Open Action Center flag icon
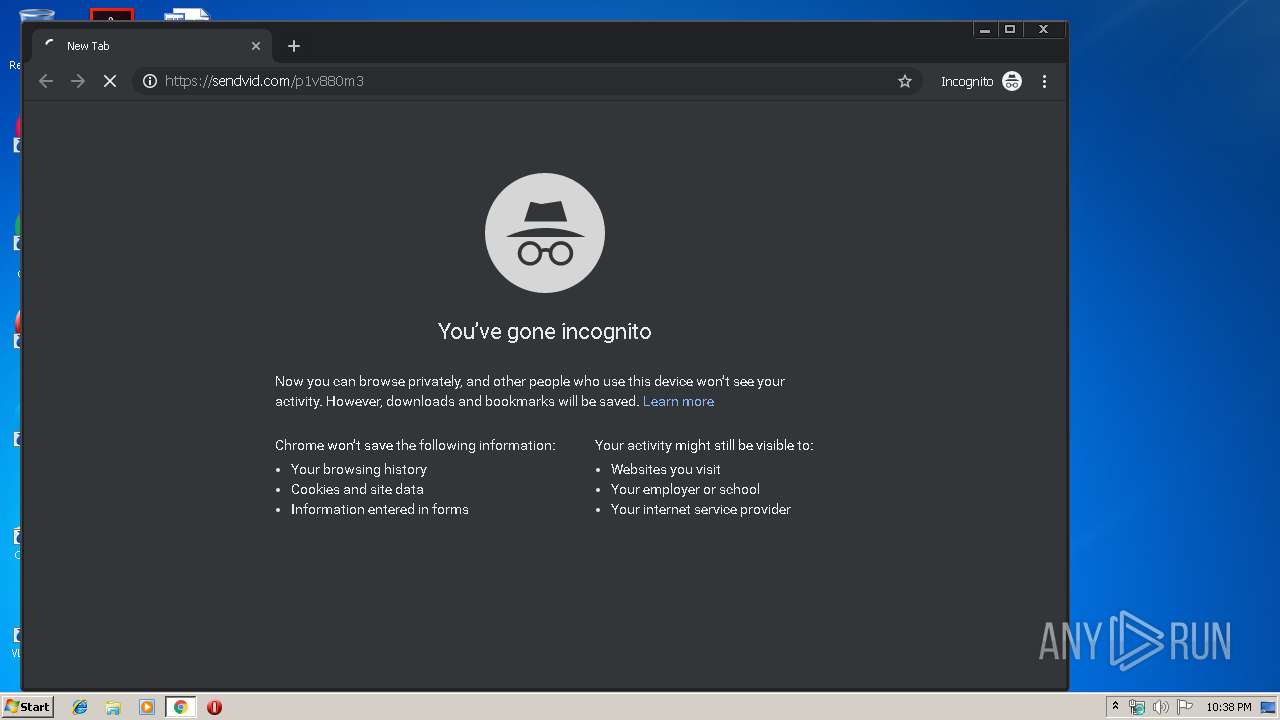This screenshot has height=720, width=1280. (x=1185, y=707)
